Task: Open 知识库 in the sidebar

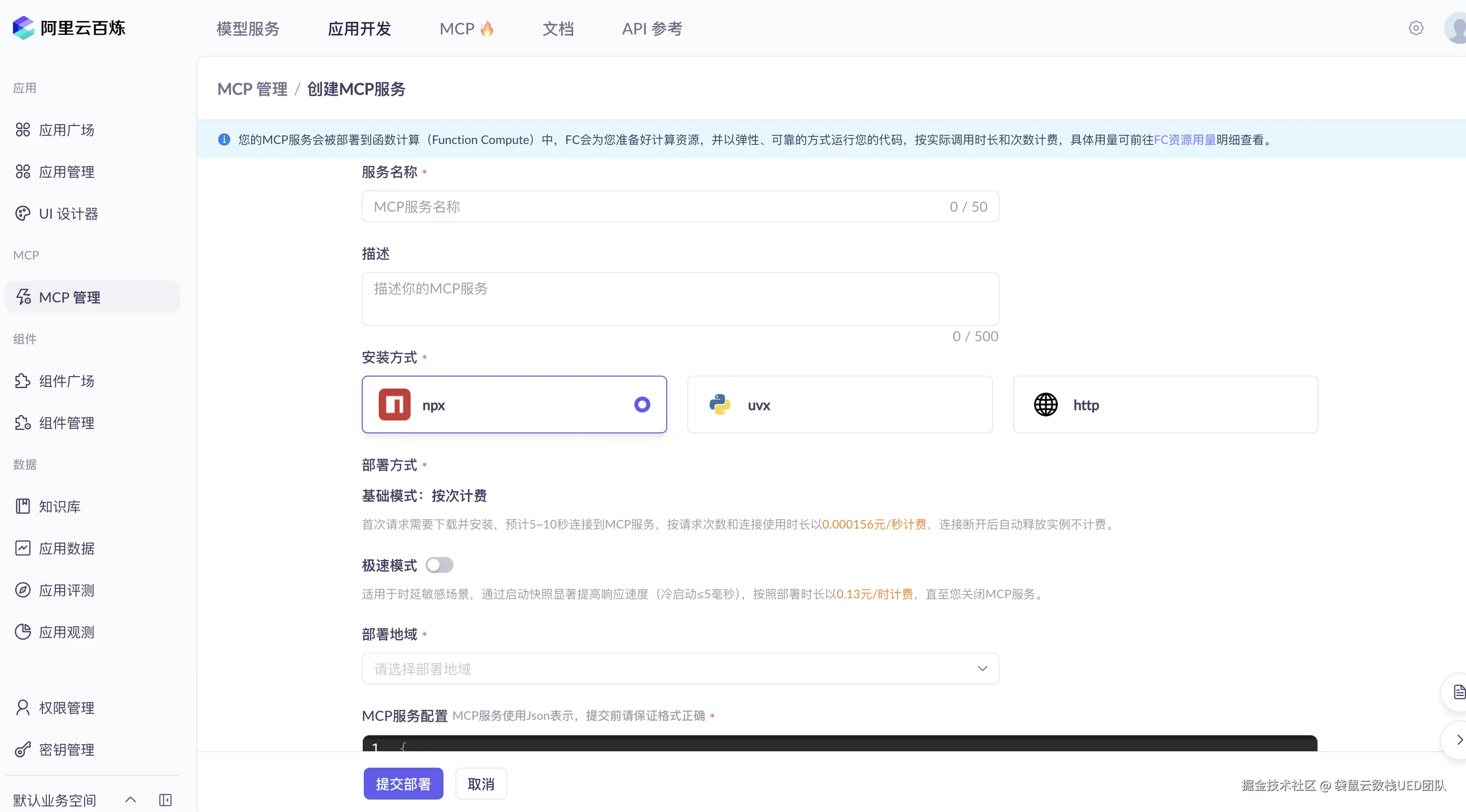Action: point(59,507)
